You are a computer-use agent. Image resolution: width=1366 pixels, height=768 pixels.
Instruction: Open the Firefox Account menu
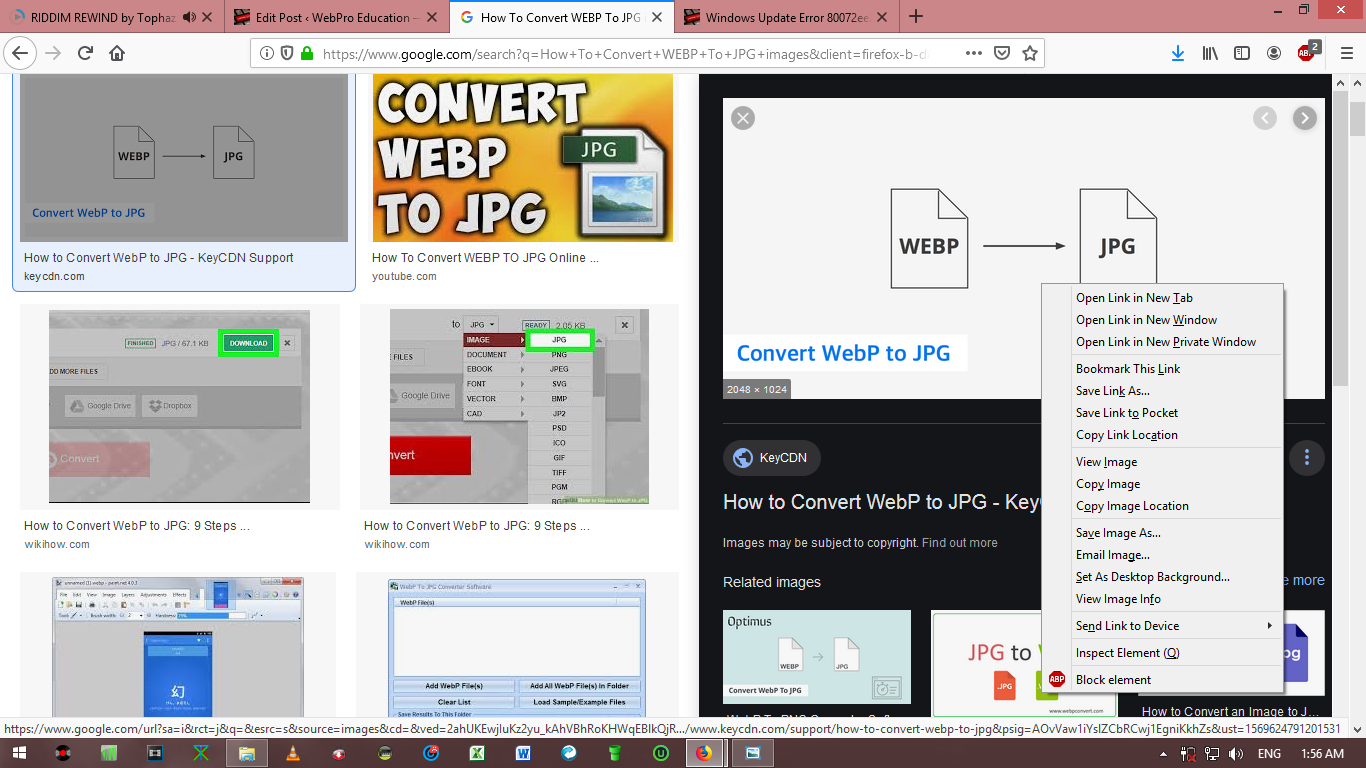pyautogui.click(x=1273, y=53)
